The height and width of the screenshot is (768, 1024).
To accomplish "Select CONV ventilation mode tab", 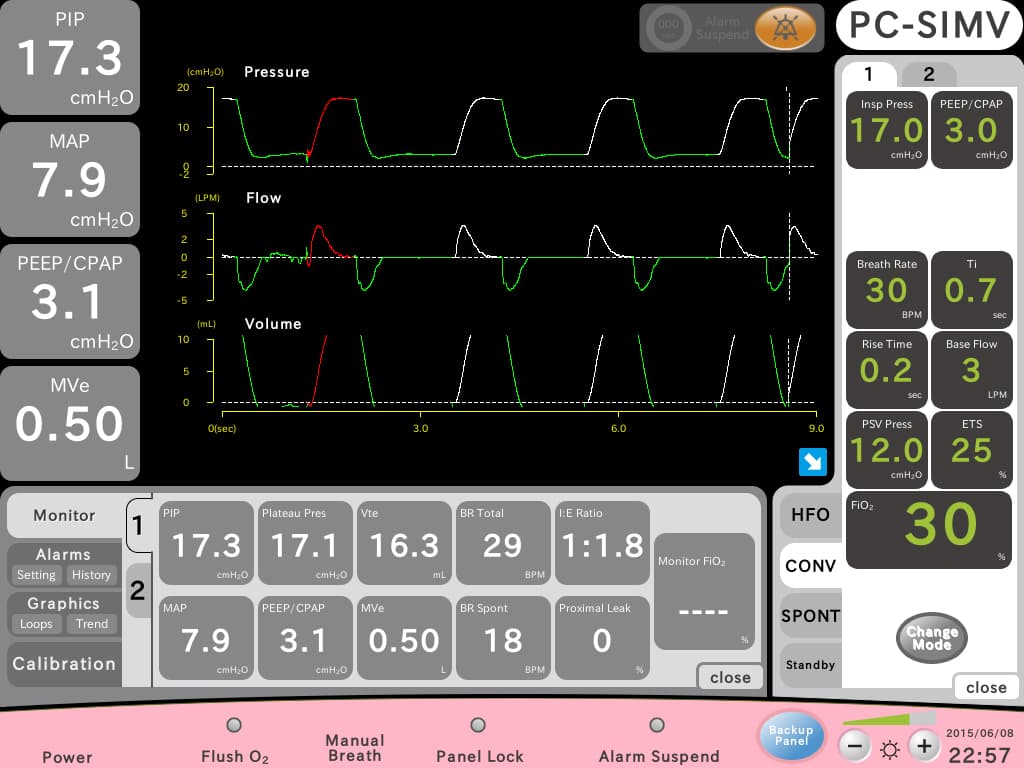I will [810, 566].
